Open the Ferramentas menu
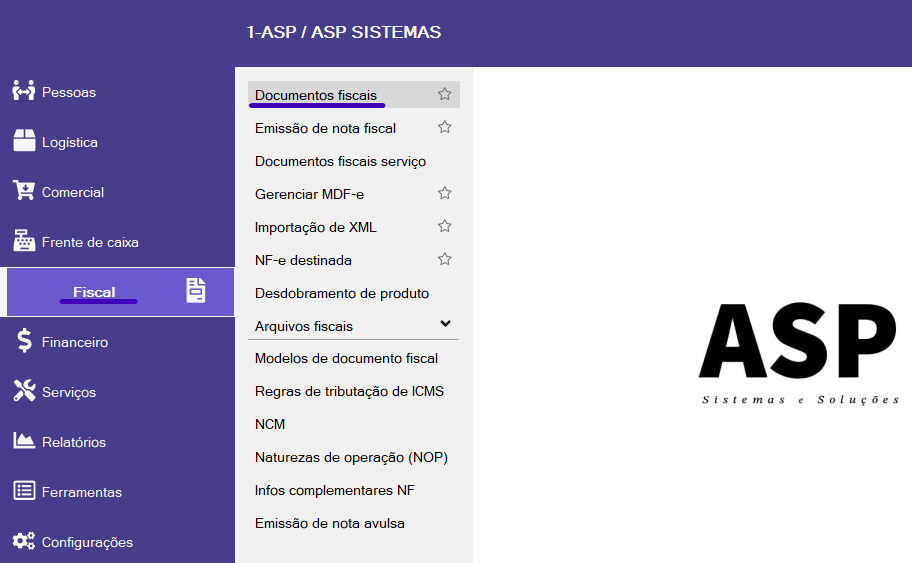This screenshot has width=912, height=563. (81, 492)
